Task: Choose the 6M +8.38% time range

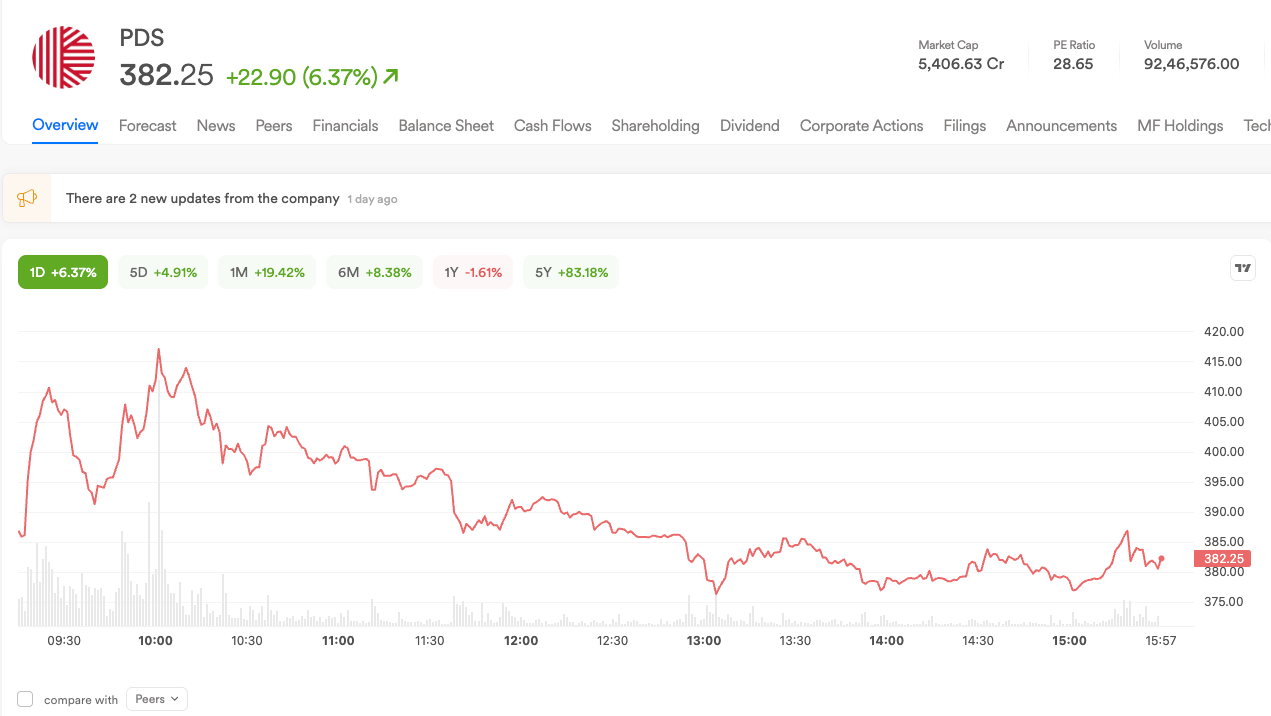Action: tap(375, 272)
